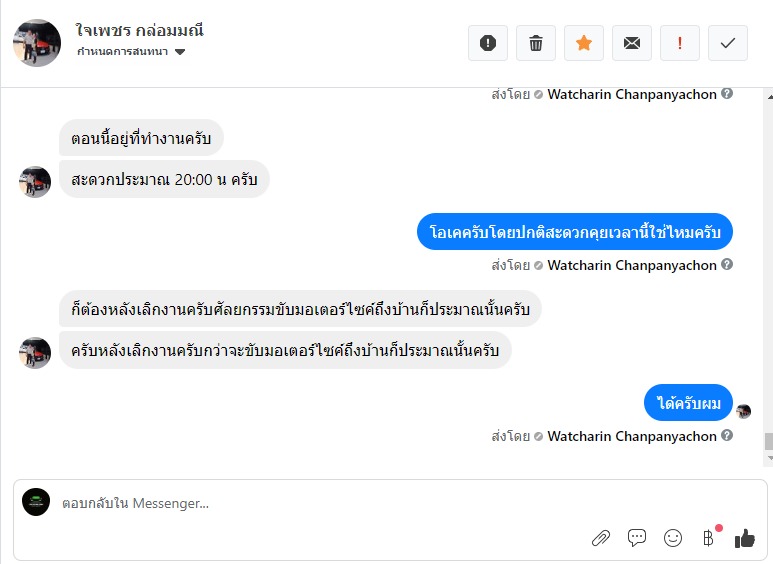
Task: Mark conversation done with checkmark
Action: (728, 43)
